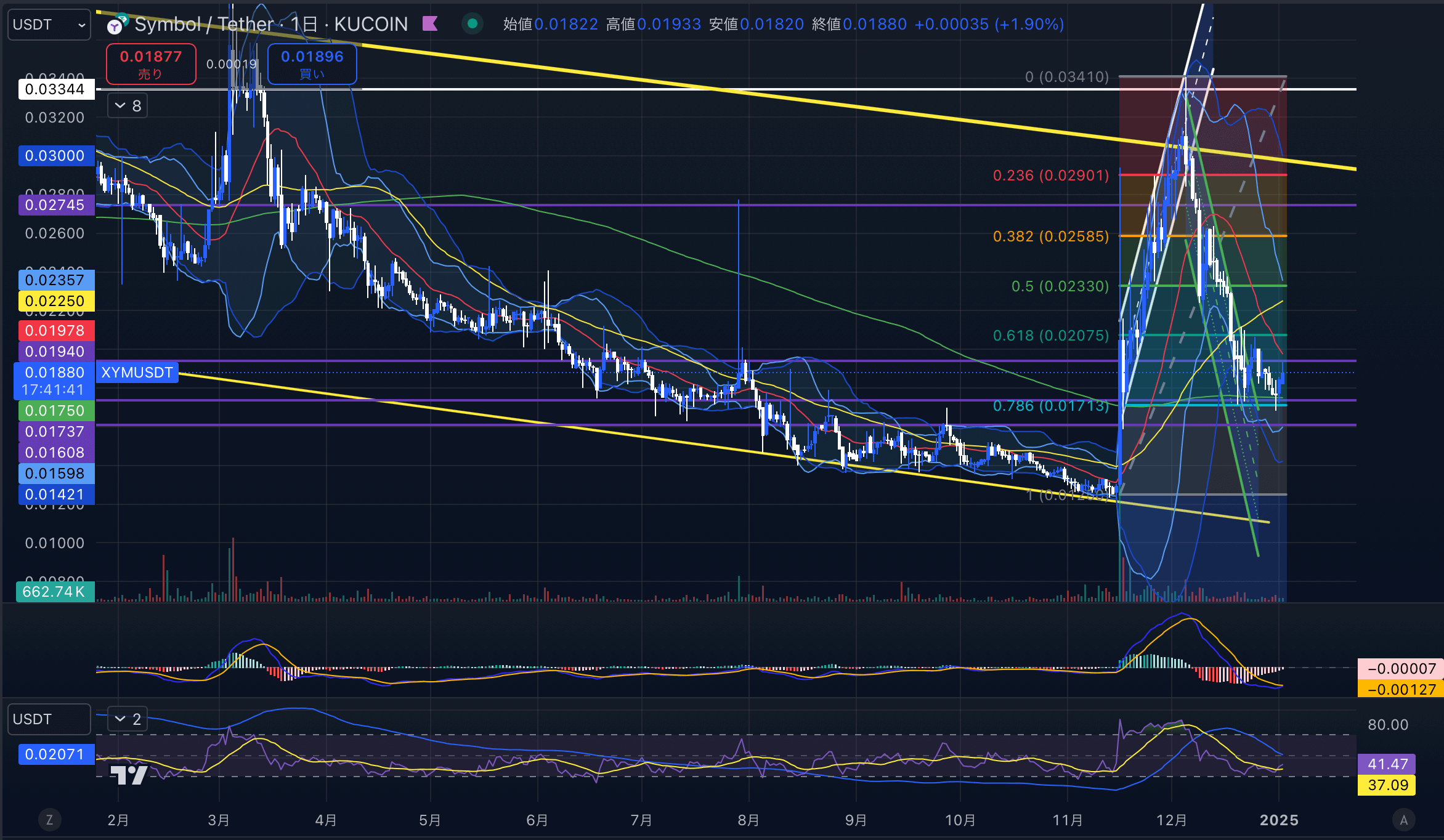
Task: Click the +0.00035 (+1.90%) change value
Action: (x=989, y=24)
